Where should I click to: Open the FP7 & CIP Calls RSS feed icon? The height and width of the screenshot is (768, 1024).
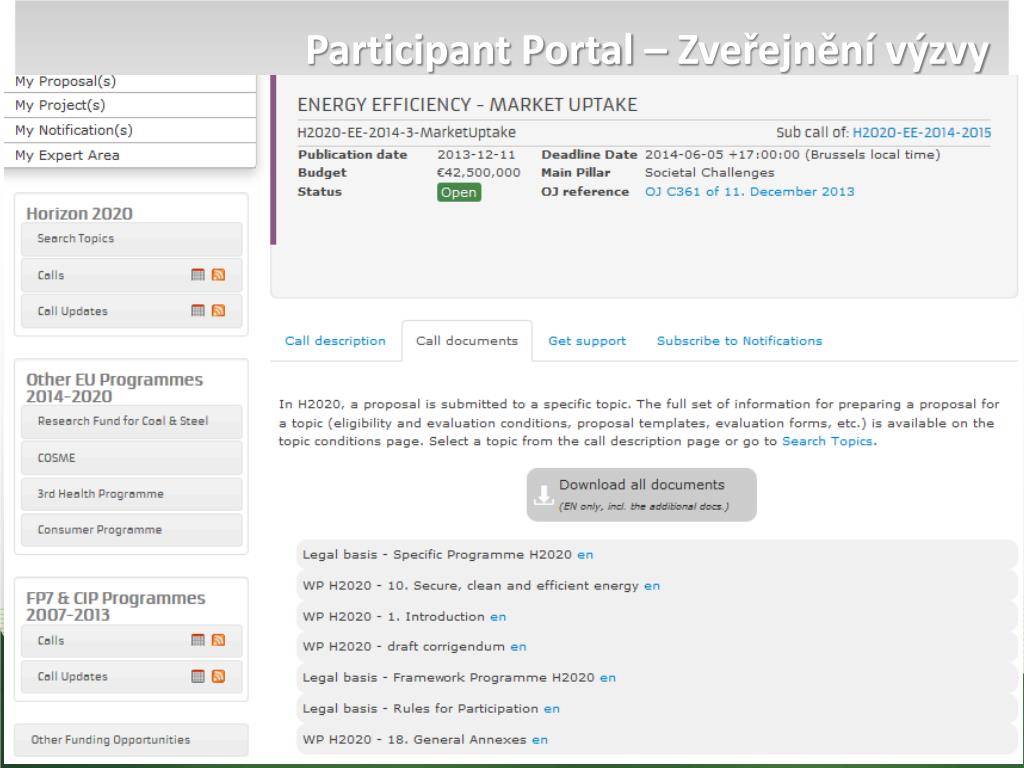(x=219, y=640)
